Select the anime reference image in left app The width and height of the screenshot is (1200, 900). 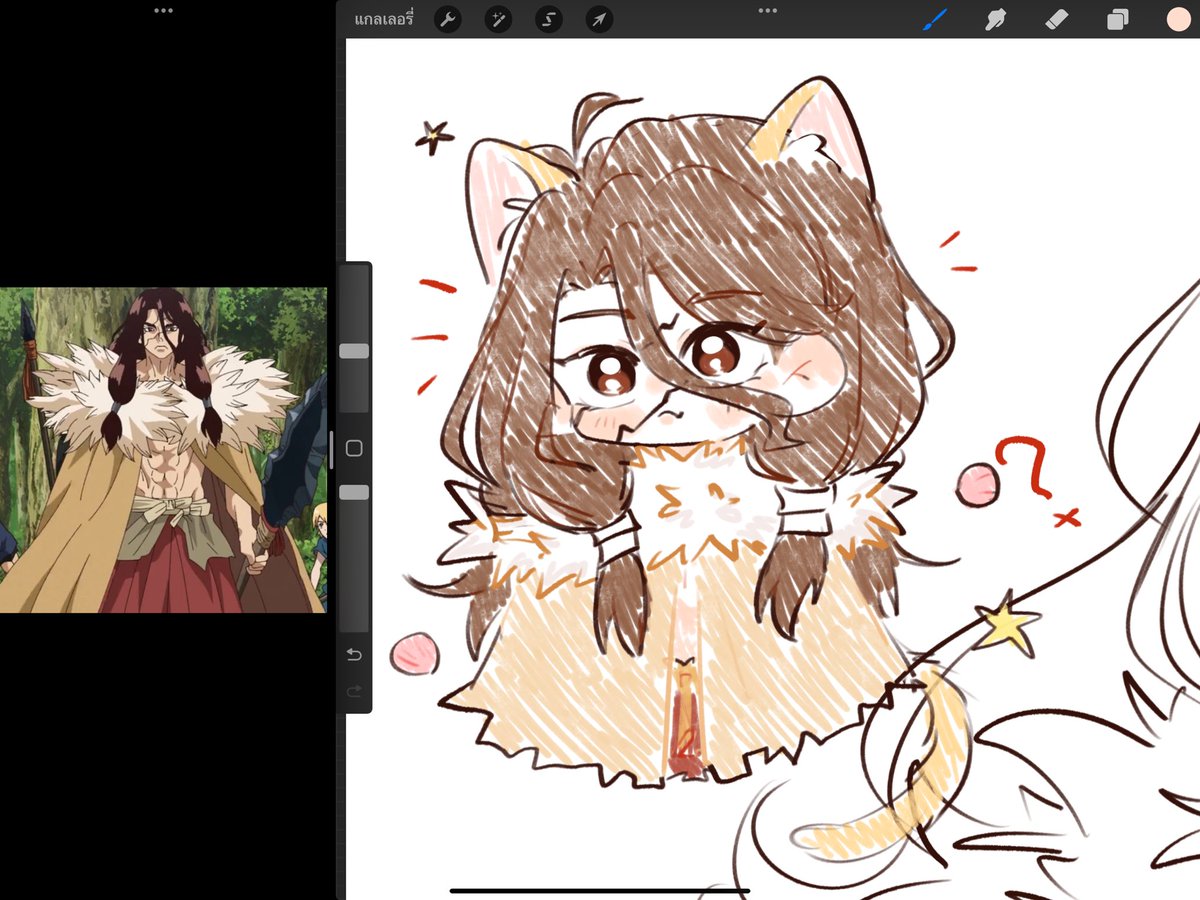163,450
